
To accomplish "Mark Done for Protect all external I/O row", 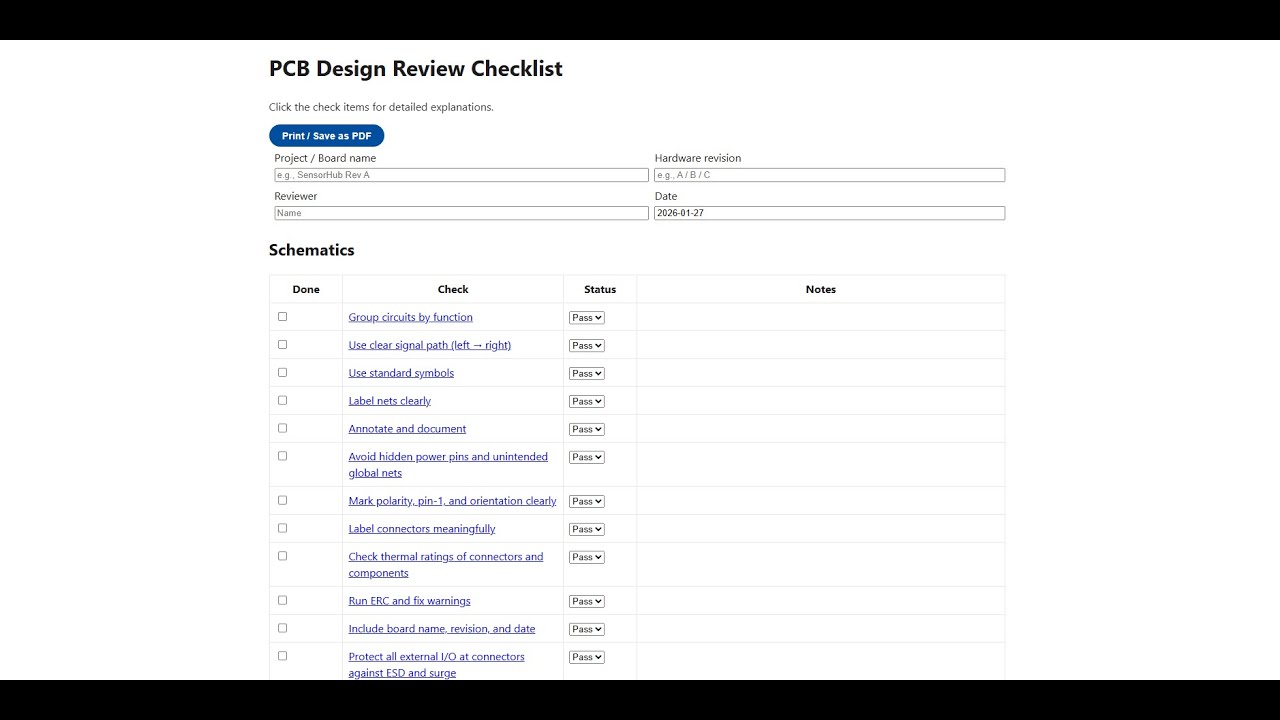I will click(282, 656).
